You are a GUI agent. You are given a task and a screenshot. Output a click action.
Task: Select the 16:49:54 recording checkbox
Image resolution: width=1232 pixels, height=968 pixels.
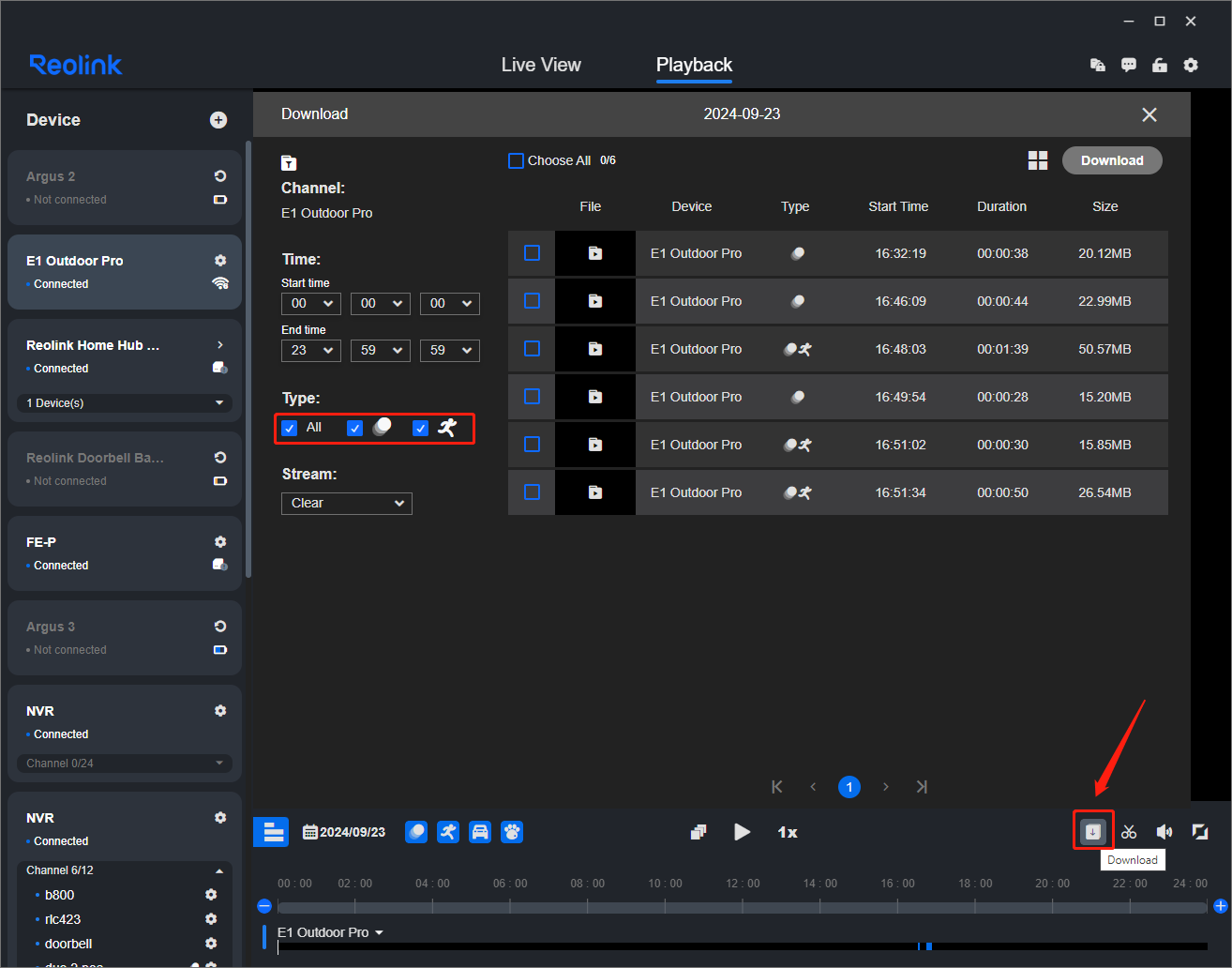pyautogui.click(x=532, y=397)
